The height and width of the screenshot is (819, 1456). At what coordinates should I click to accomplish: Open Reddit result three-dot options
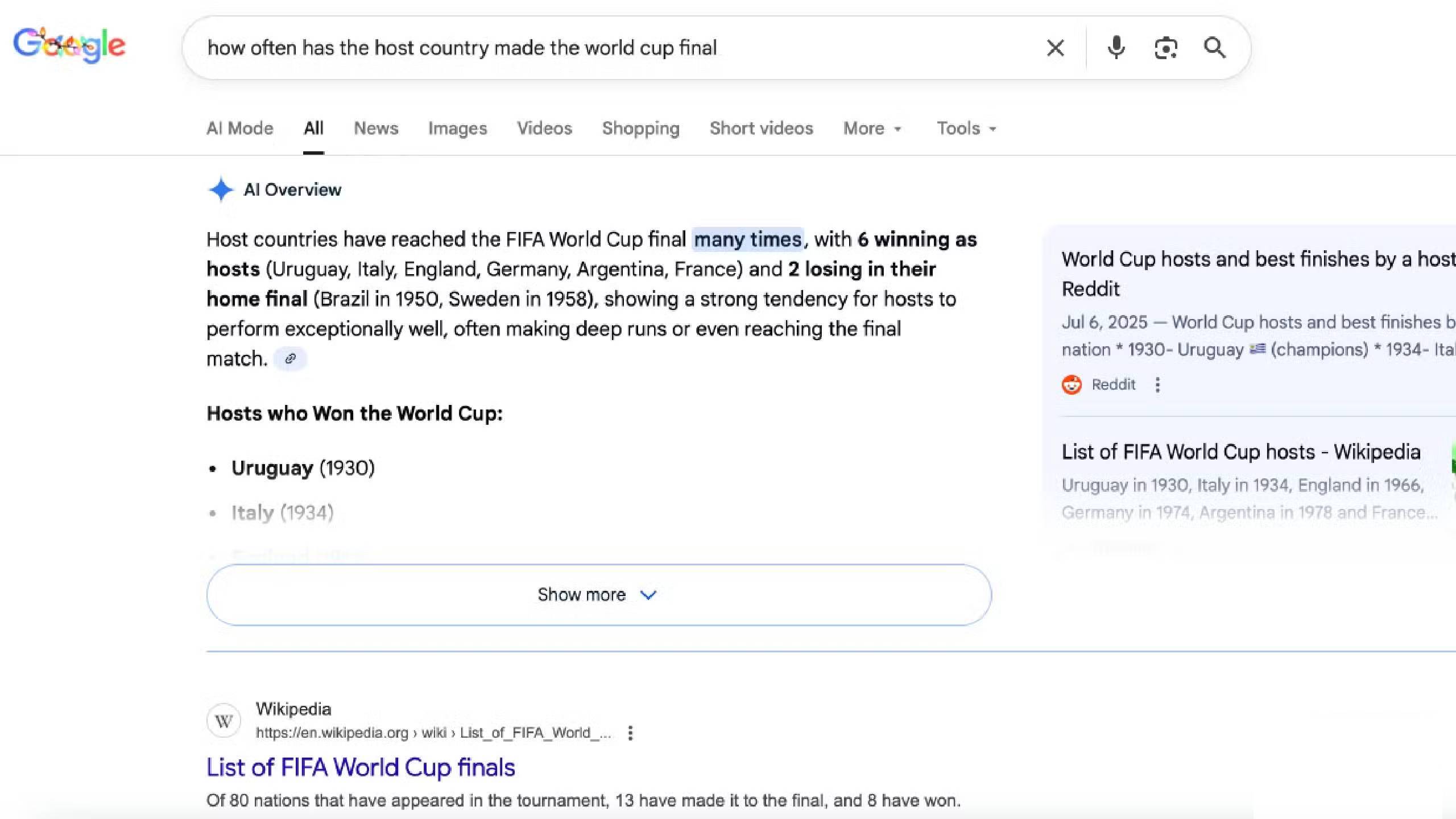tap(1157, 385)
